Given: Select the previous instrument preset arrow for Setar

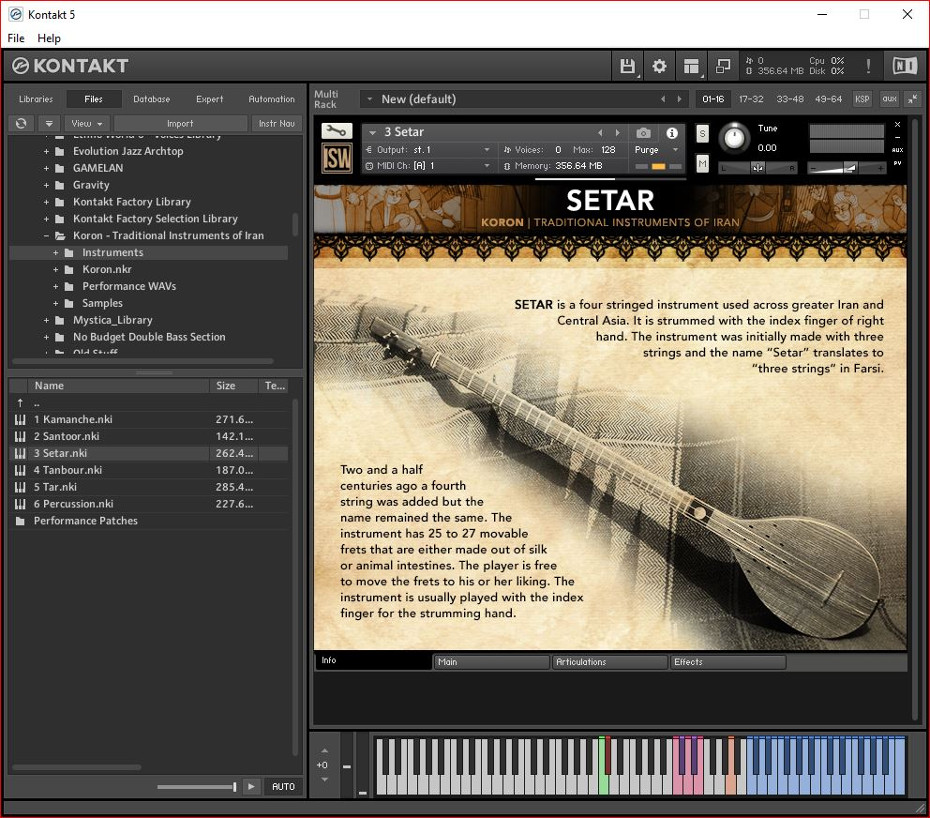Looking at the screenshot, I should click(600, 133).
